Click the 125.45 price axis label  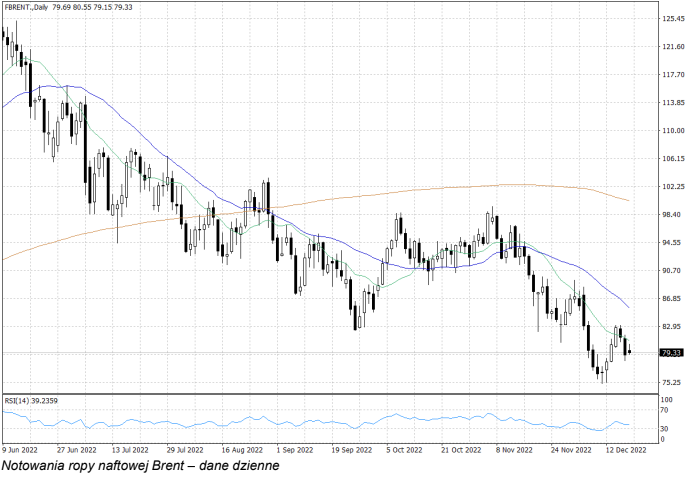pyautogui.click(x=671, y=19)
